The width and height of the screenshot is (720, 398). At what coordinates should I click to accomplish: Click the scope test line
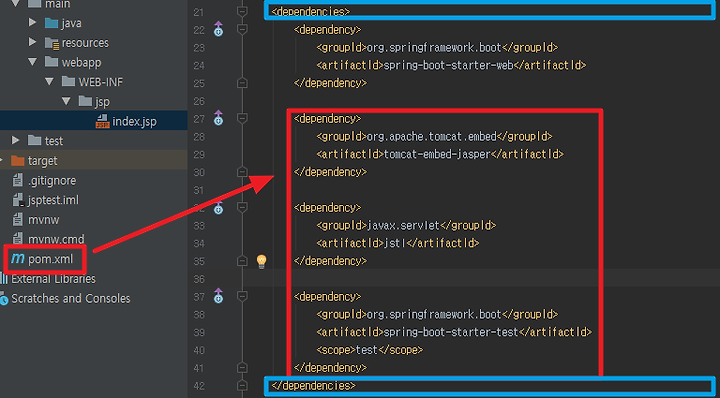[370, 350]
